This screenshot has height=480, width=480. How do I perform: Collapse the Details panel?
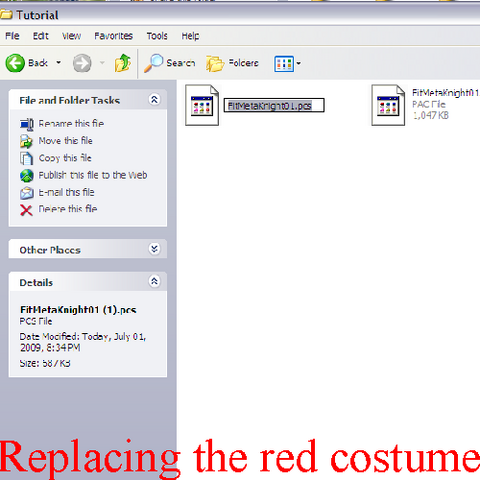click(x=154, y=281)
